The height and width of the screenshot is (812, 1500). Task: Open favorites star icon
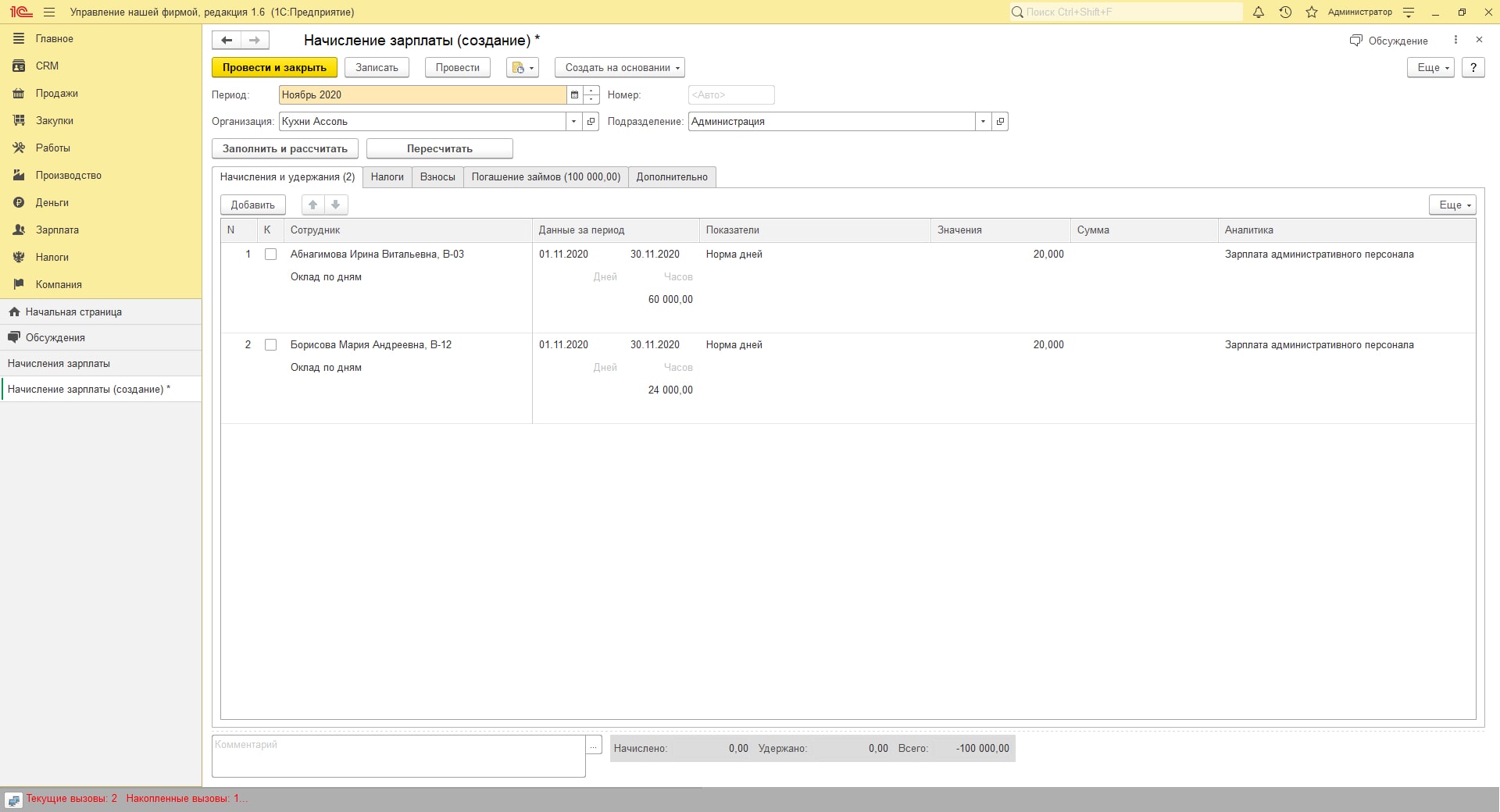(1312, 12)
